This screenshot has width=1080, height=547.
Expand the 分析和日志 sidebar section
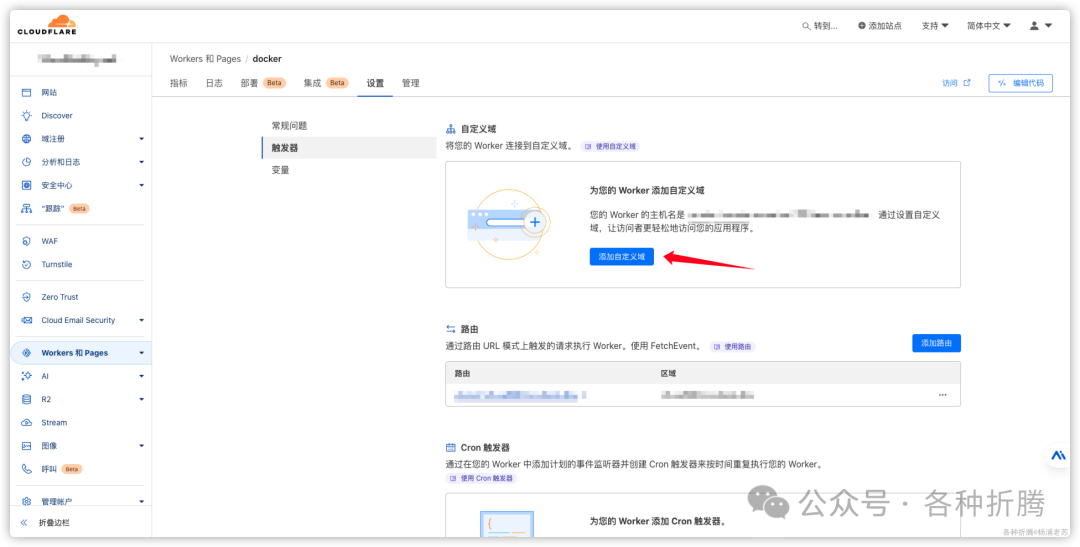[141, 162]
